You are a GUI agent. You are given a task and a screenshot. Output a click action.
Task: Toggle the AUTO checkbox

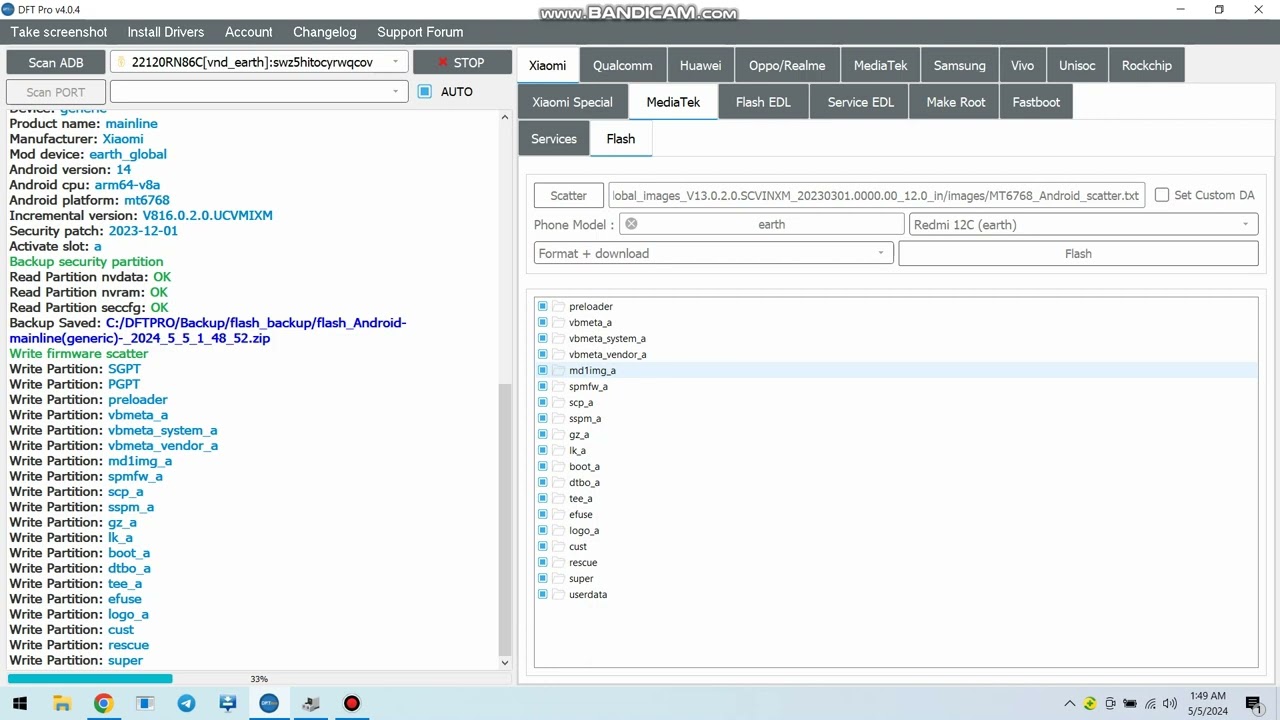point(425,91)
